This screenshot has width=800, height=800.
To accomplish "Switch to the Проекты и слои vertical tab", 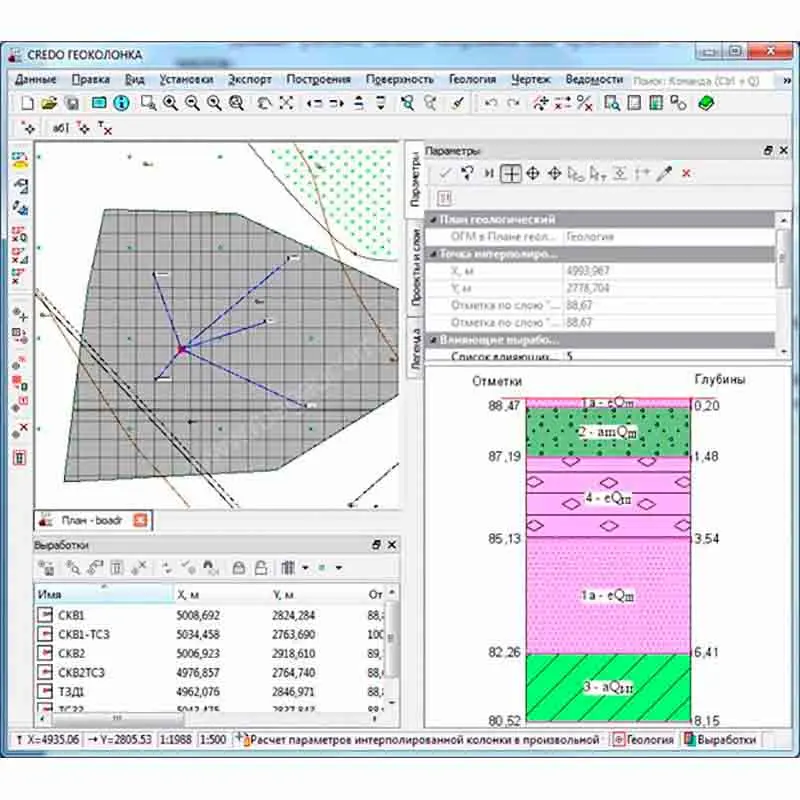I will tap(414, 267).
